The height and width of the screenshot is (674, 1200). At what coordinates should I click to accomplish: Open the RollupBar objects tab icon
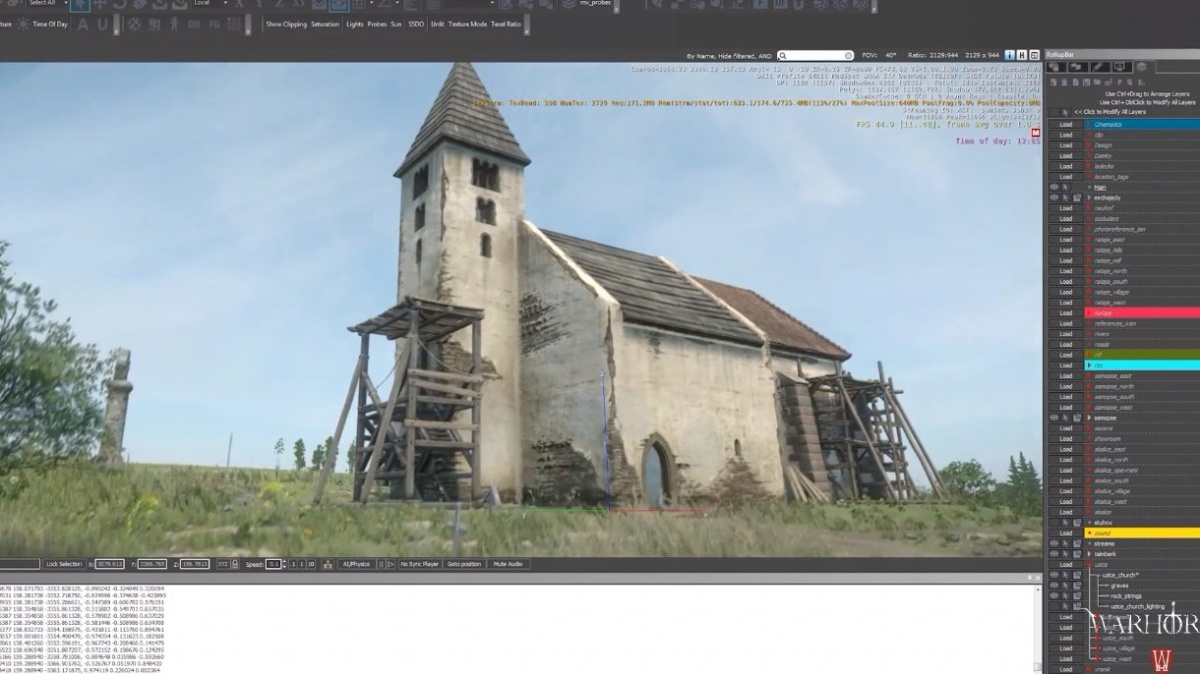[x=1055, y=67]
